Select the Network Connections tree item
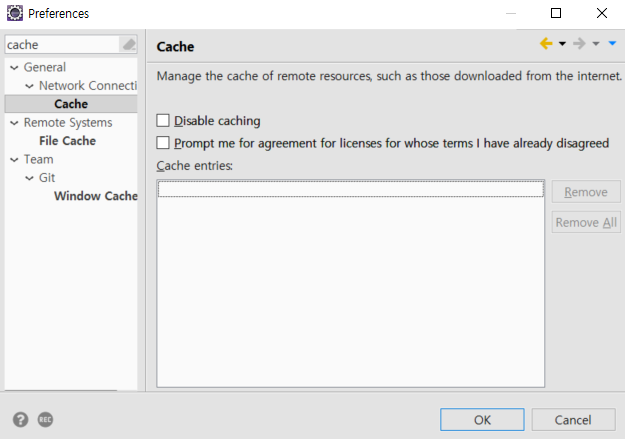The width and height of the screenshot is (625, 439). click(x=88, y=85)
